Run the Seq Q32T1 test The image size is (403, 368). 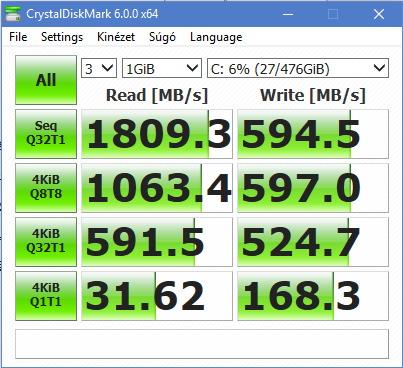46,134
